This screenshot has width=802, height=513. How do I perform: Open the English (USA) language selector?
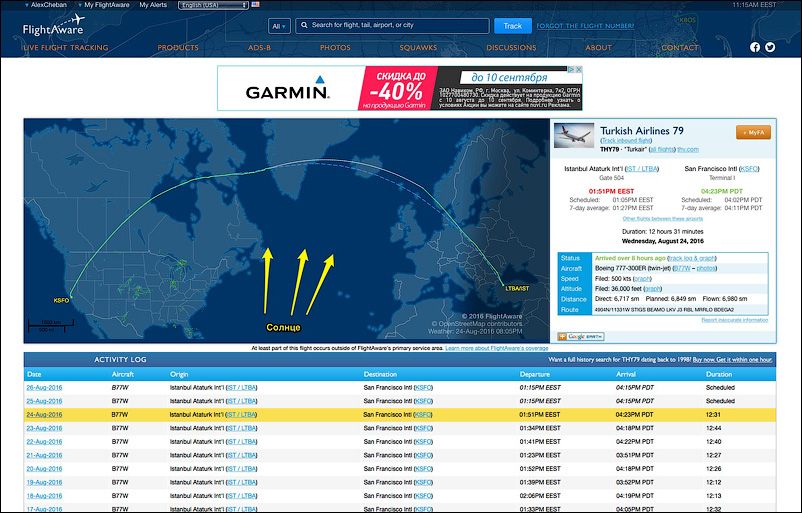click(x=213, y=5)
